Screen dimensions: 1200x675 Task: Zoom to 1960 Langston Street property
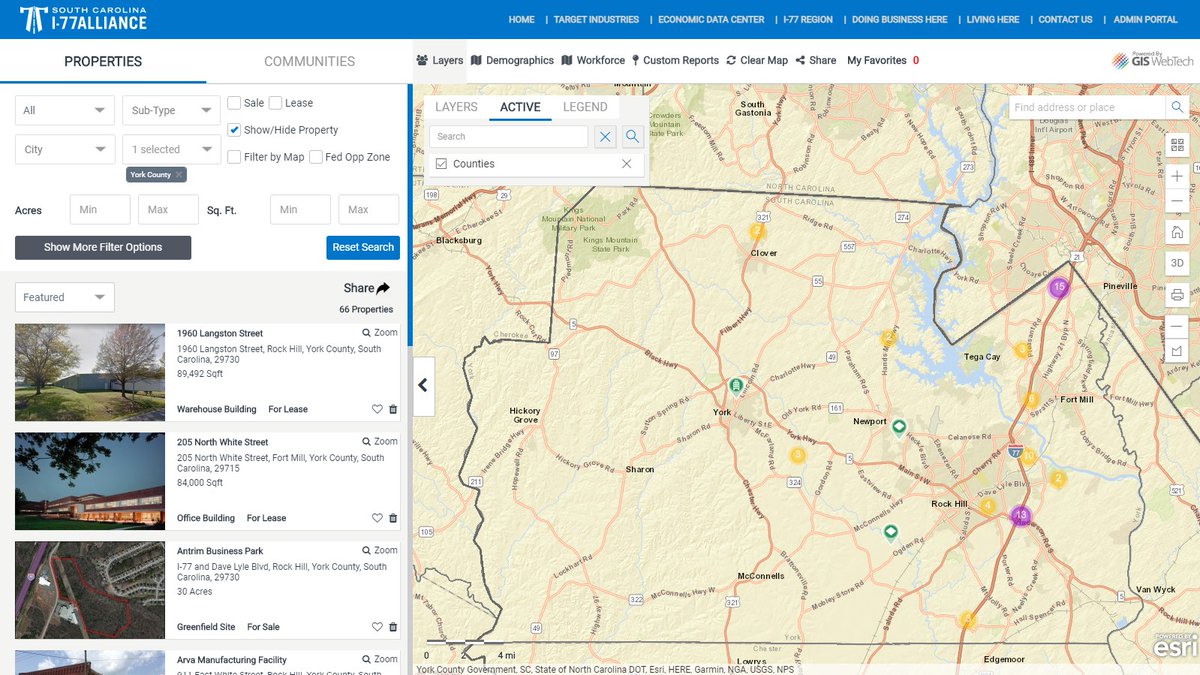coord(380,333)
